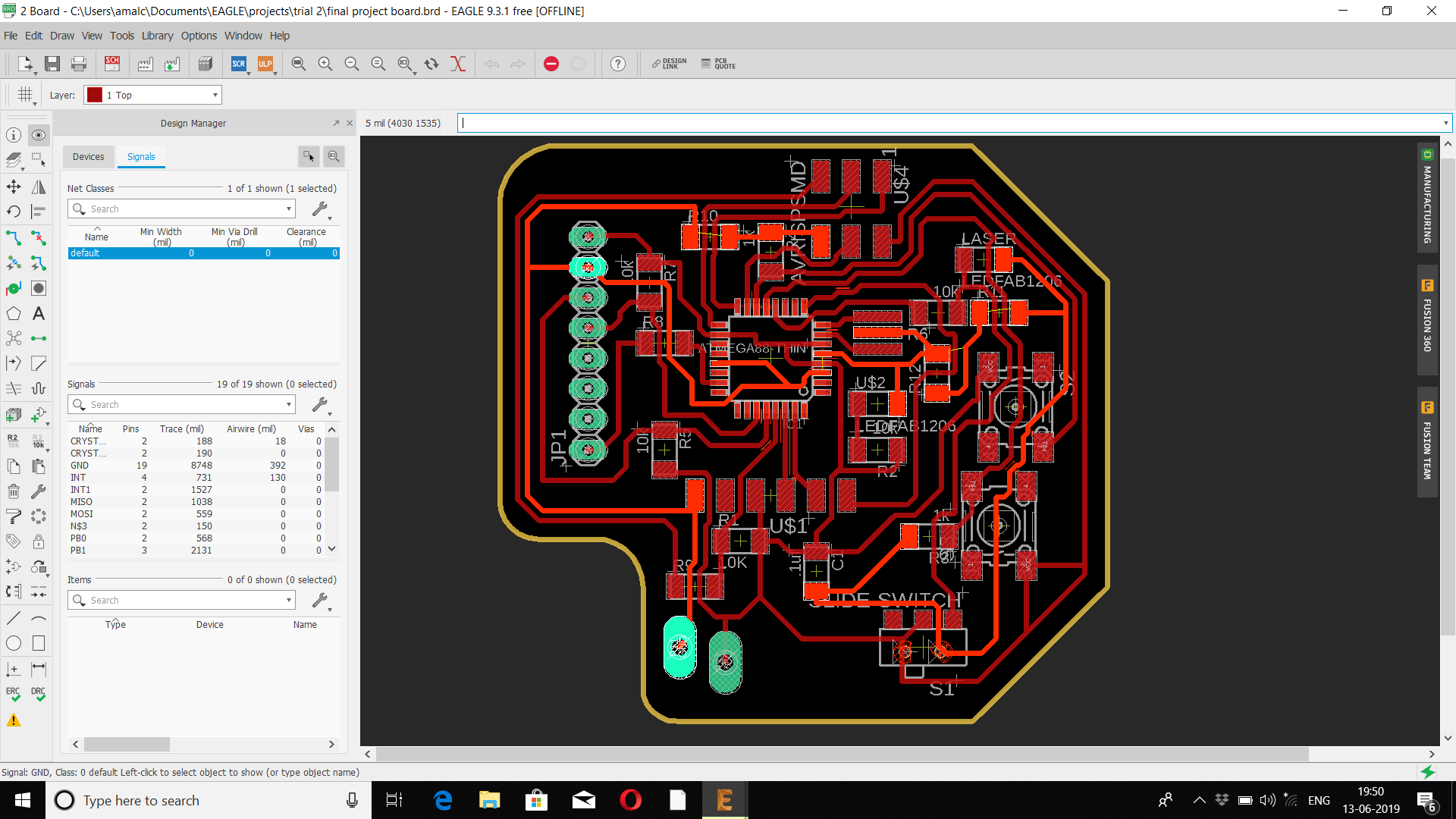
Task: Click the PCB Quote button
Action: pos(718,64)
